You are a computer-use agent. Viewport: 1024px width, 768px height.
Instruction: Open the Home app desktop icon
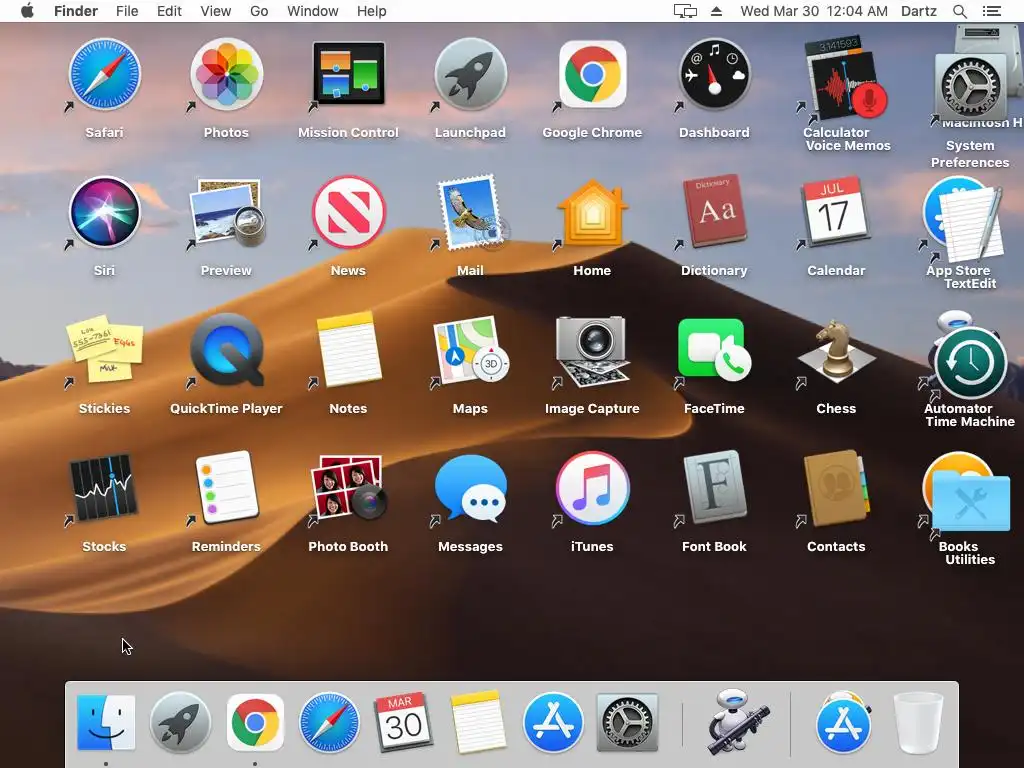pos(592,213)
